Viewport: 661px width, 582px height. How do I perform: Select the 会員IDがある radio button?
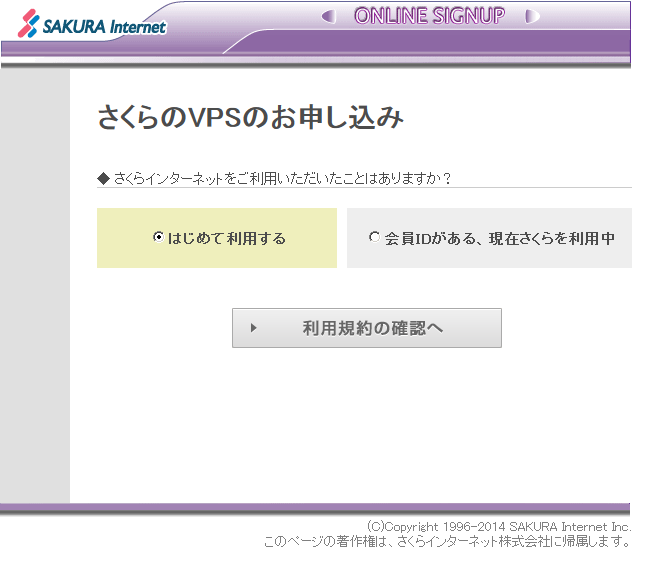tap(374, 238)
